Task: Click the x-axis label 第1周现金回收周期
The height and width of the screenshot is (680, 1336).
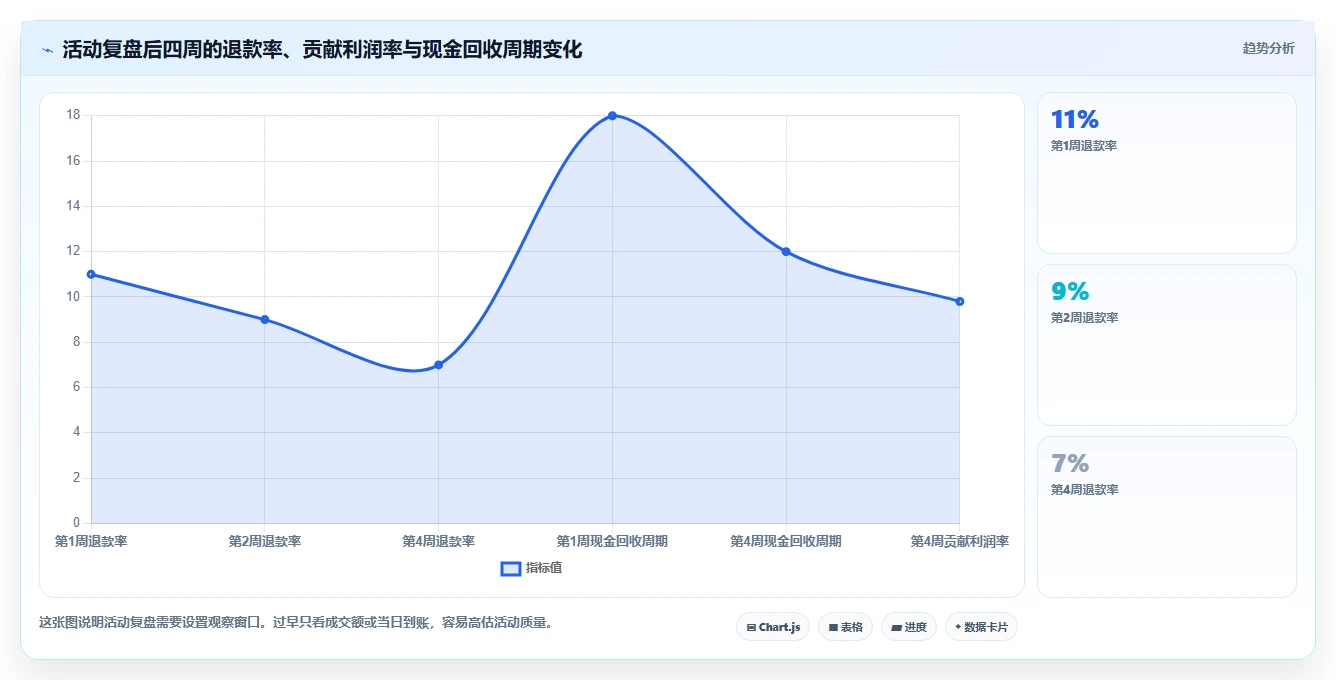Action: (612, 541)
